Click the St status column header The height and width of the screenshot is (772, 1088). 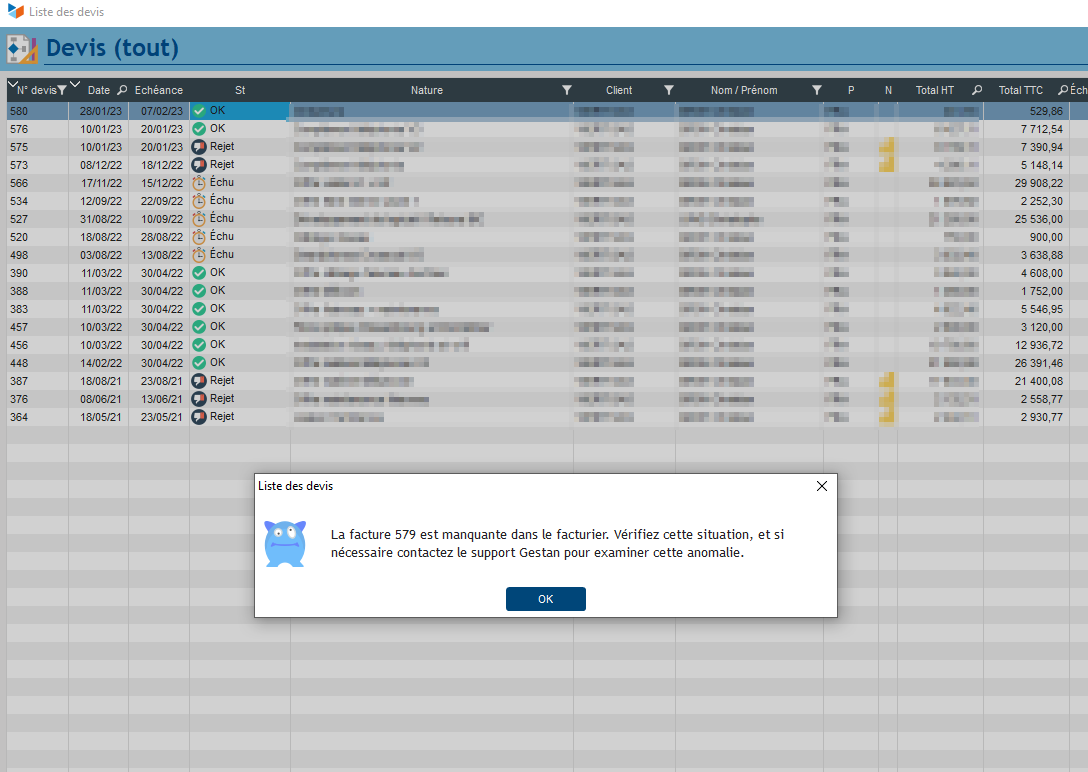coord(240,91)
